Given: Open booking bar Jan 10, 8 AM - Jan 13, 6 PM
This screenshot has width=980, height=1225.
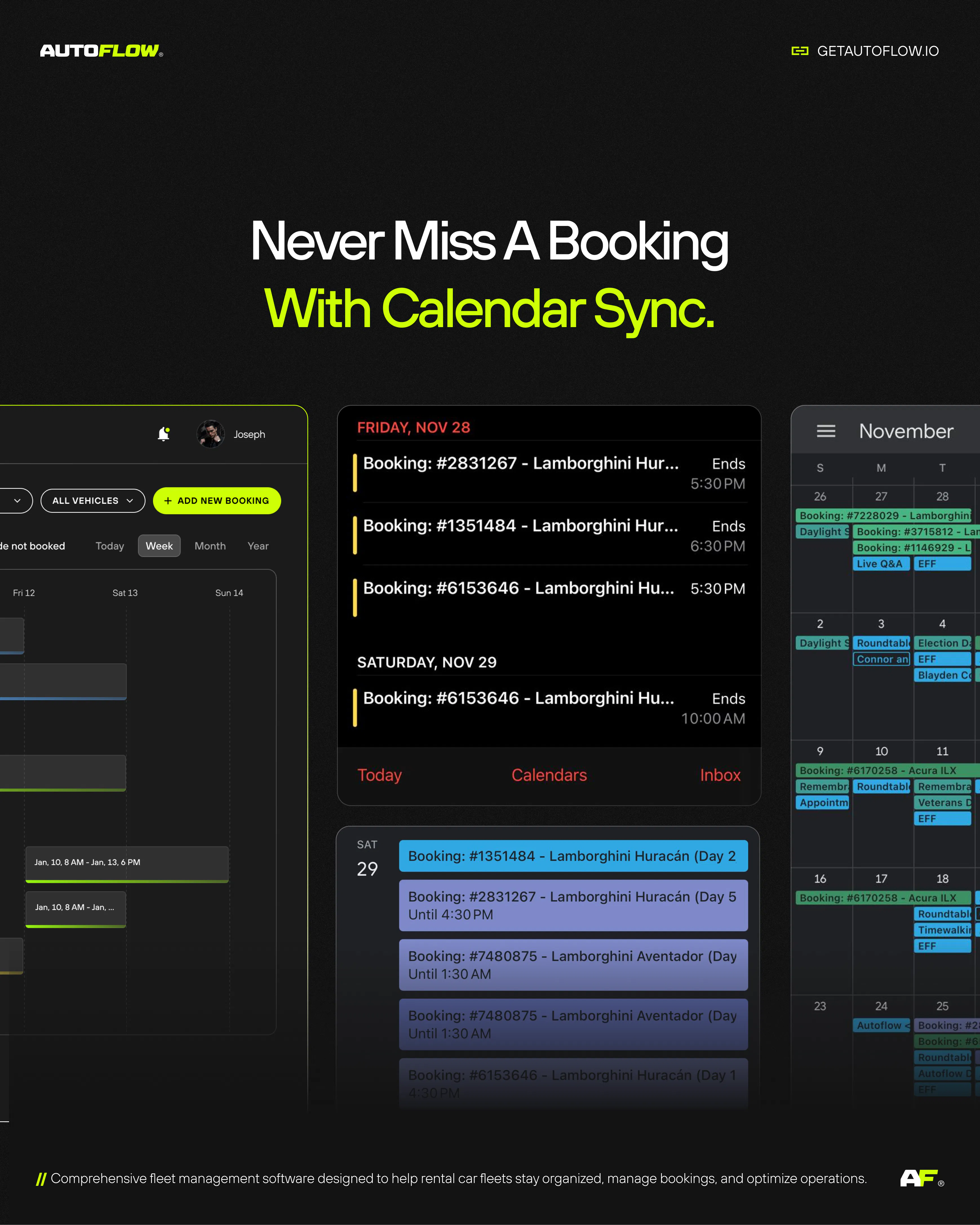Looking at the screenshot, I should pyautogui.click(x=127, y=864).
